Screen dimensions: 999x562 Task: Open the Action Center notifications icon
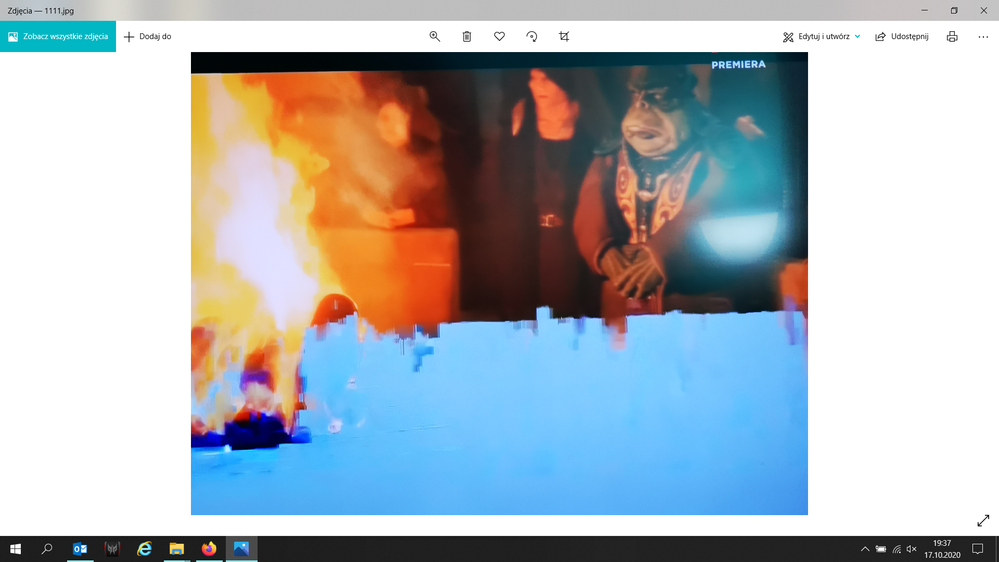point(977,549)
